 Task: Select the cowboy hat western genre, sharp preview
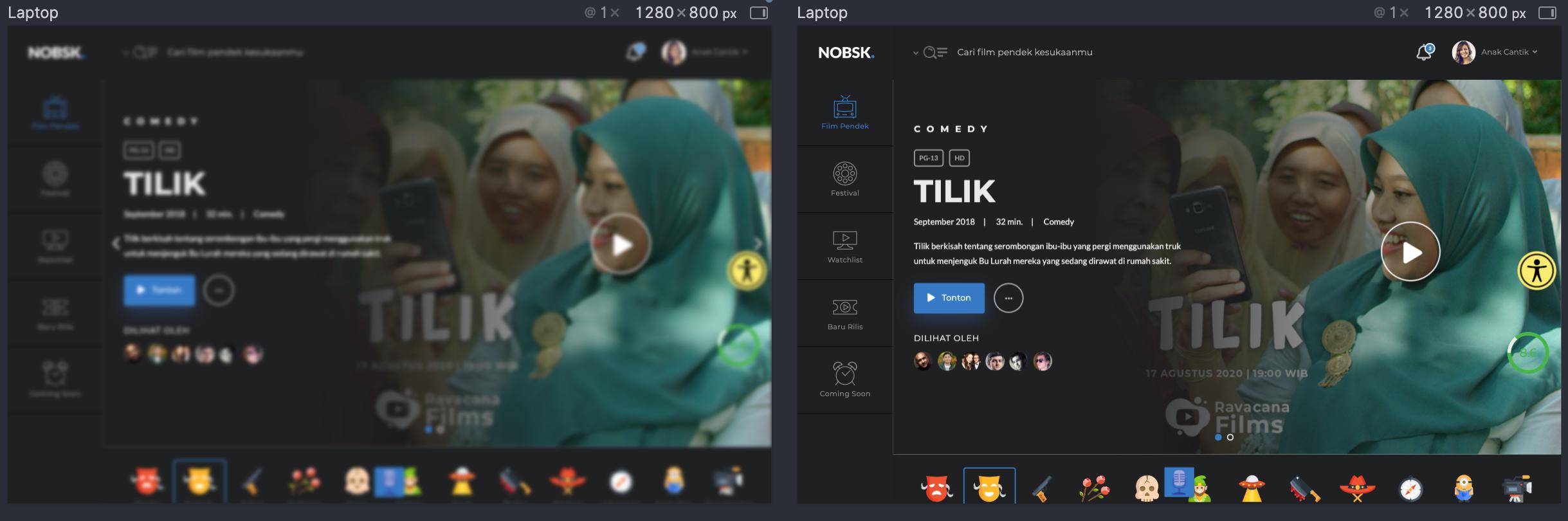[x=1357, y=488]
